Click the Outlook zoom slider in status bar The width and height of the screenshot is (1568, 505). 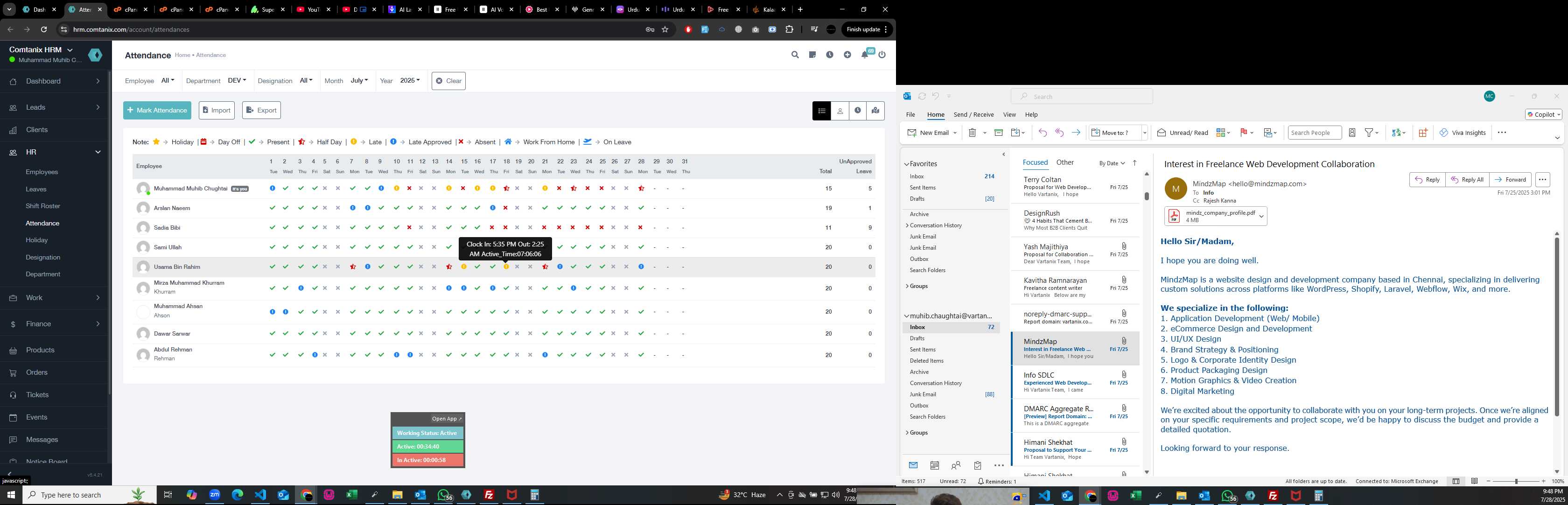click(x=1516, y=481)
